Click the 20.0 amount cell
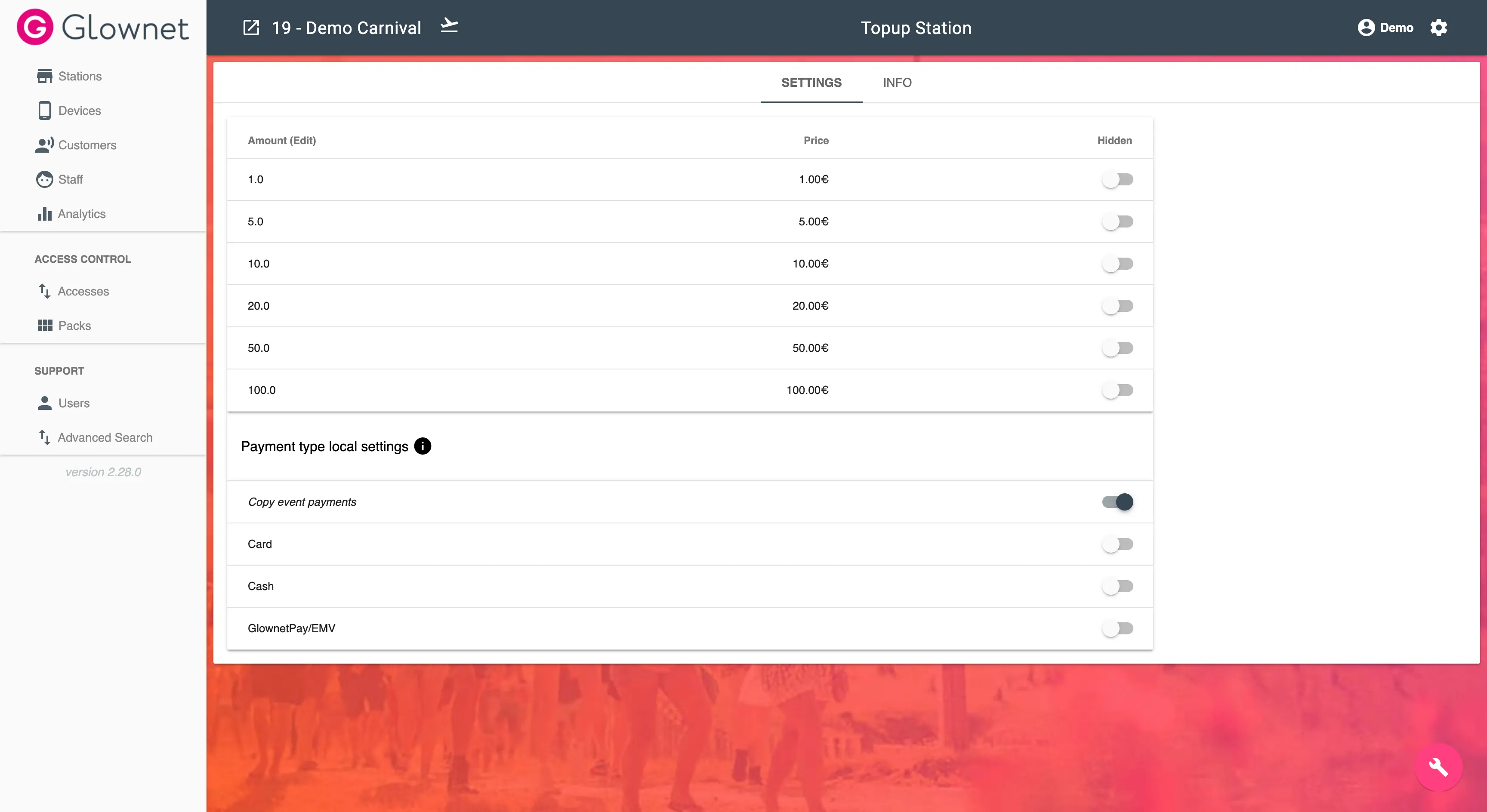Viewport: 1487px width, 812px height. pyautogui.click(x=259, y=306)
